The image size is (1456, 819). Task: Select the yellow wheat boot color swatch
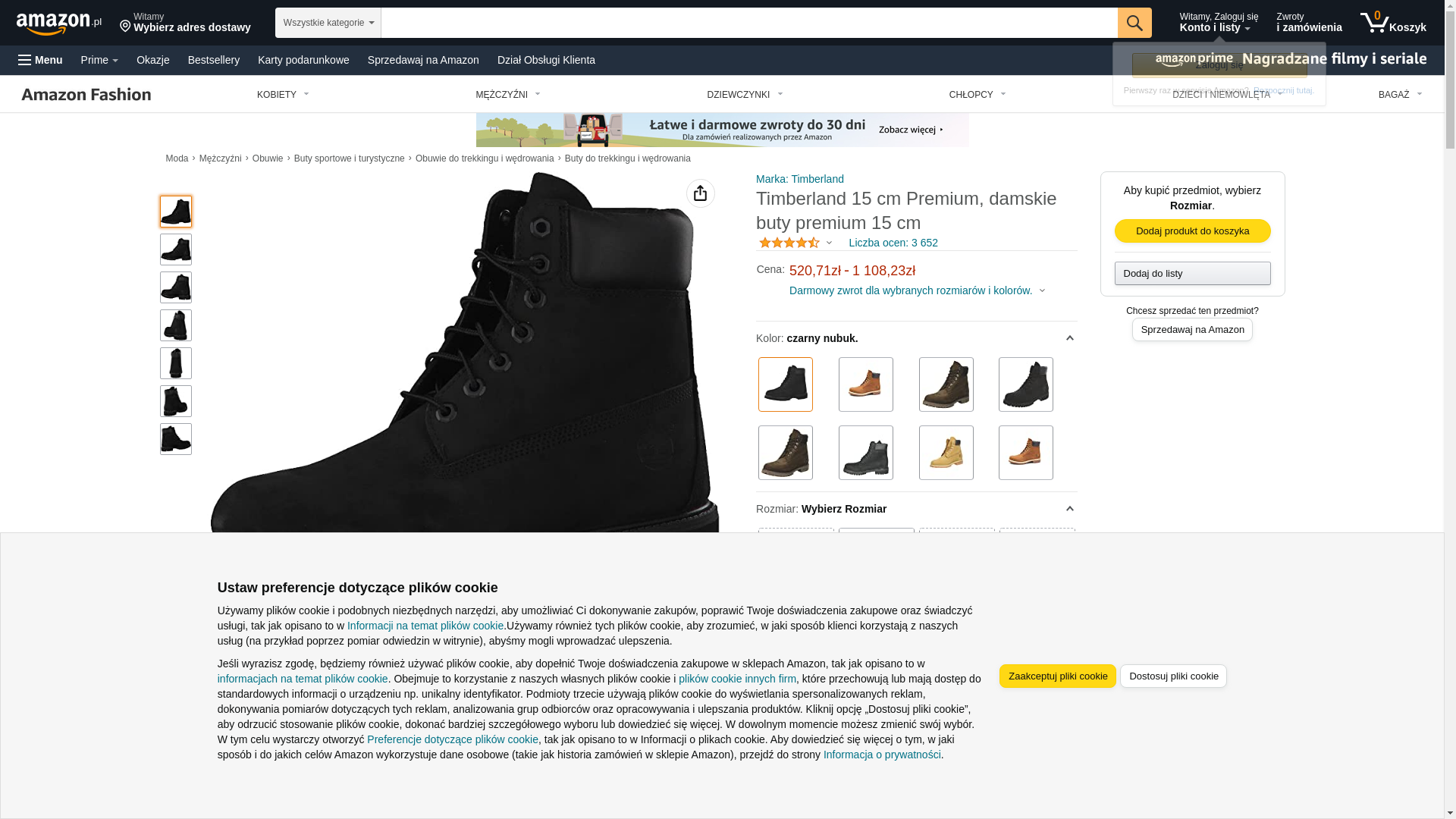[x=946, y=453]
